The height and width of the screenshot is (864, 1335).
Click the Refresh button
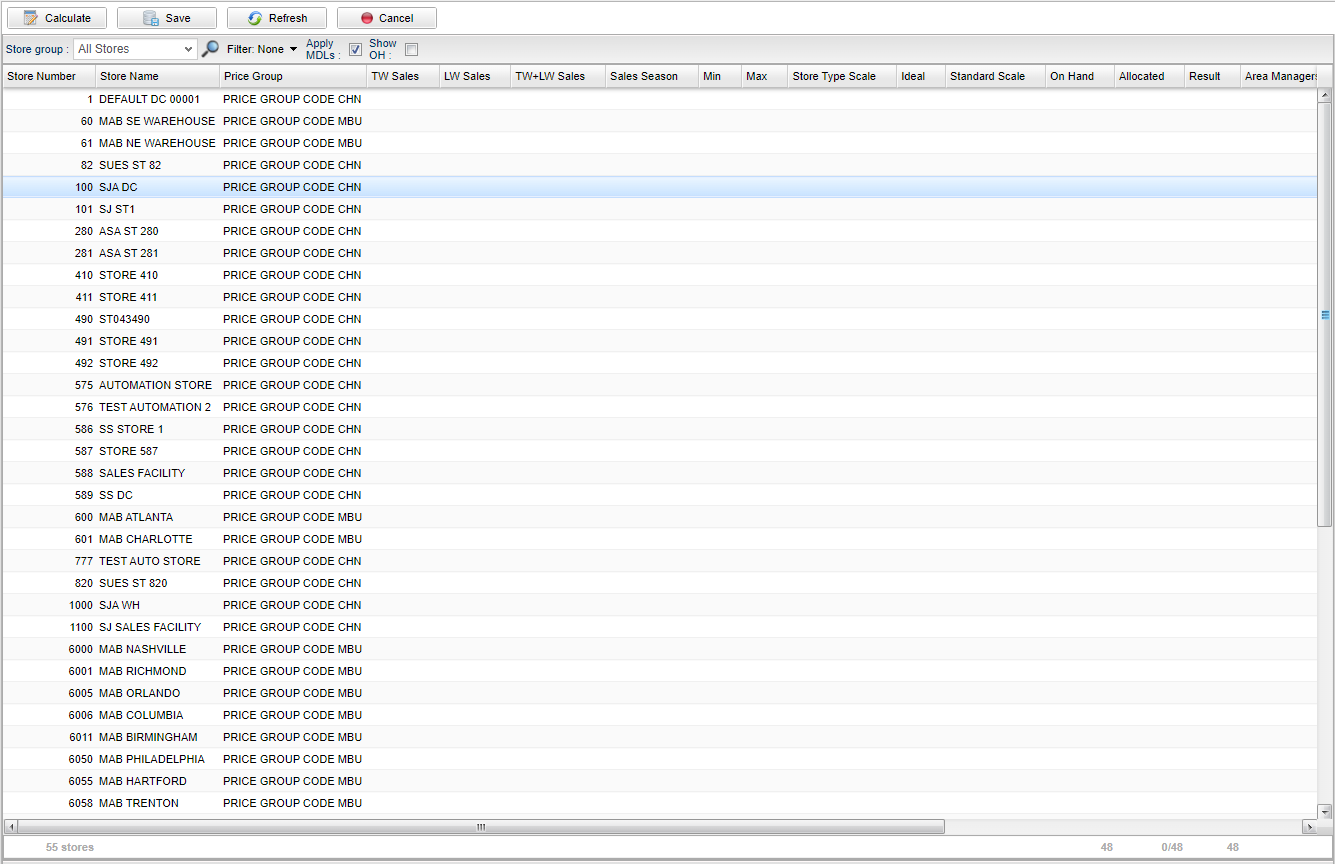[277, 18]
